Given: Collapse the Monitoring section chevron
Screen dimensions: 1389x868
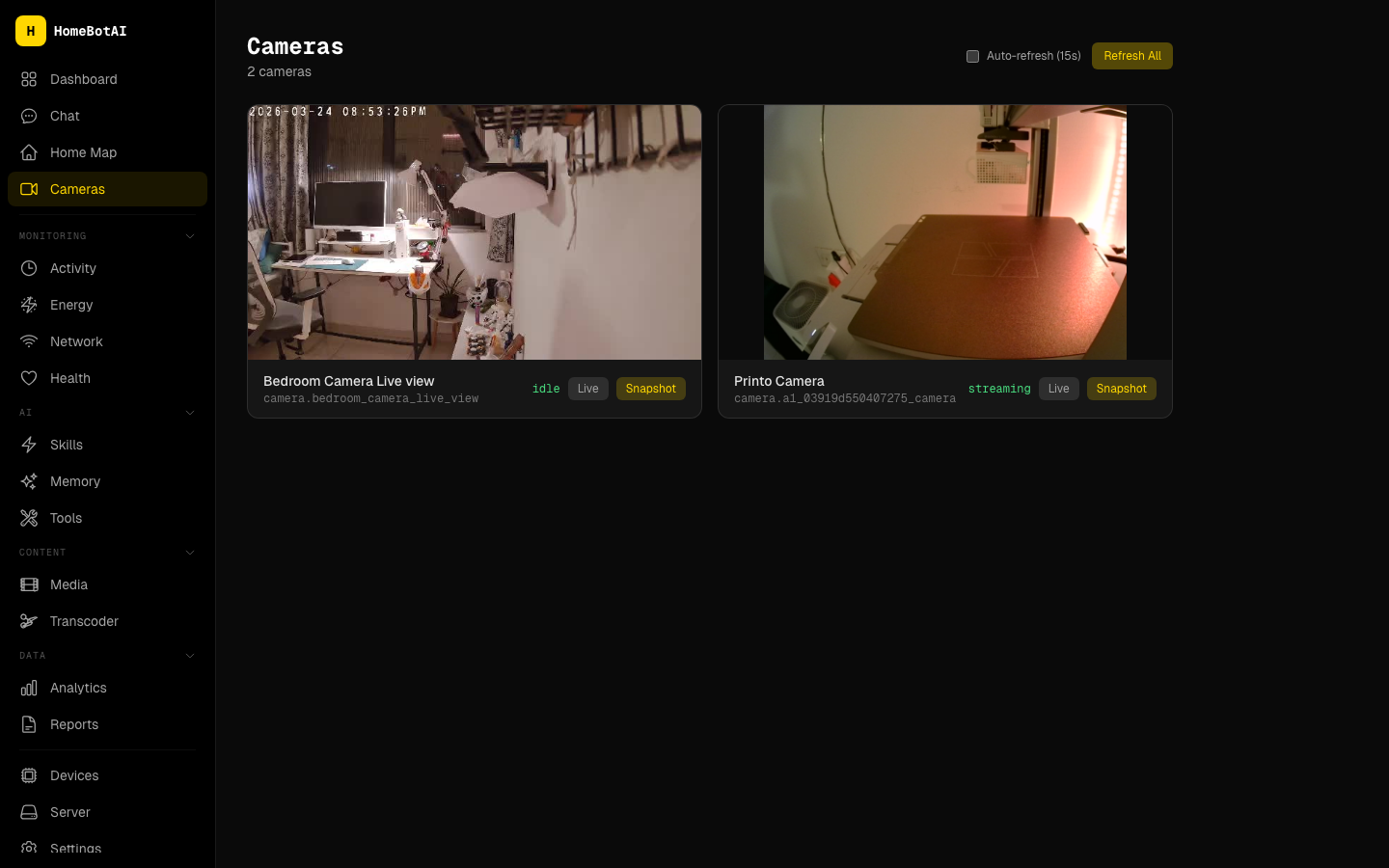Looking at the screenshot, I should click(x=190, y=236).
